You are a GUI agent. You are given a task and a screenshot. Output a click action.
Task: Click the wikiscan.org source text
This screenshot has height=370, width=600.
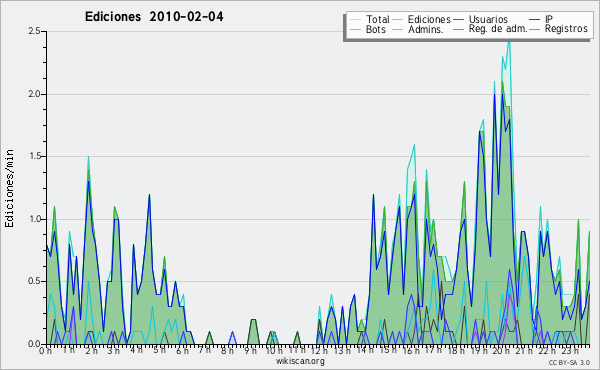300,361
